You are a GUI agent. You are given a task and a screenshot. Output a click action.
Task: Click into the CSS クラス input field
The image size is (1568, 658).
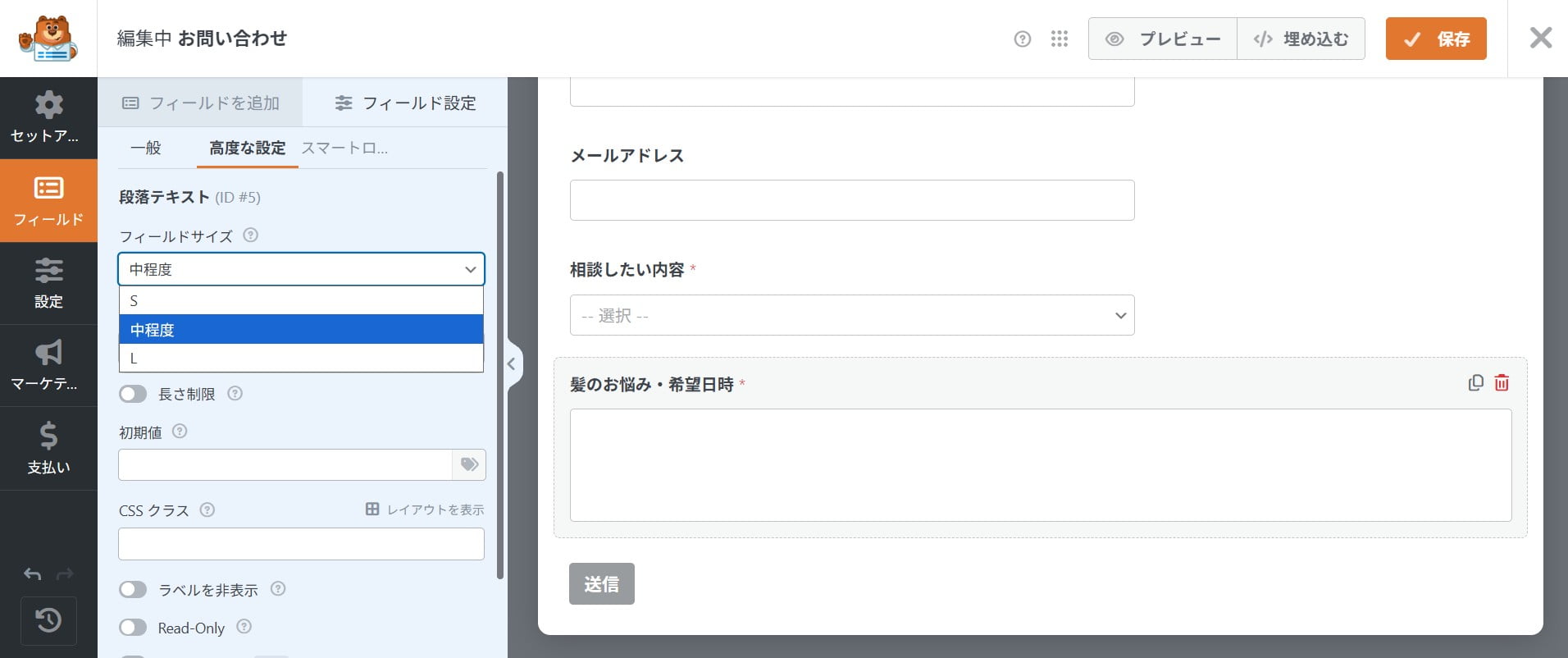(301, 544)
